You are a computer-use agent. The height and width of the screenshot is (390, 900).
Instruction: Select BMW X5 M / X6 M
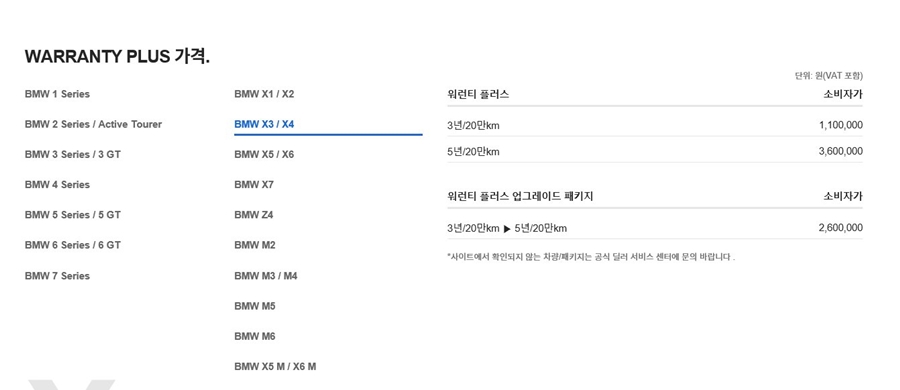pyautogui.click(x=275, y=366)
